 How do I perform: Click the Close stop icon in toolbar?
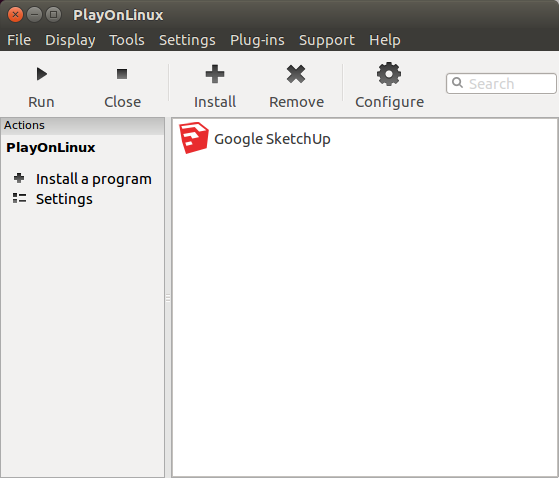tap(122, 74)
